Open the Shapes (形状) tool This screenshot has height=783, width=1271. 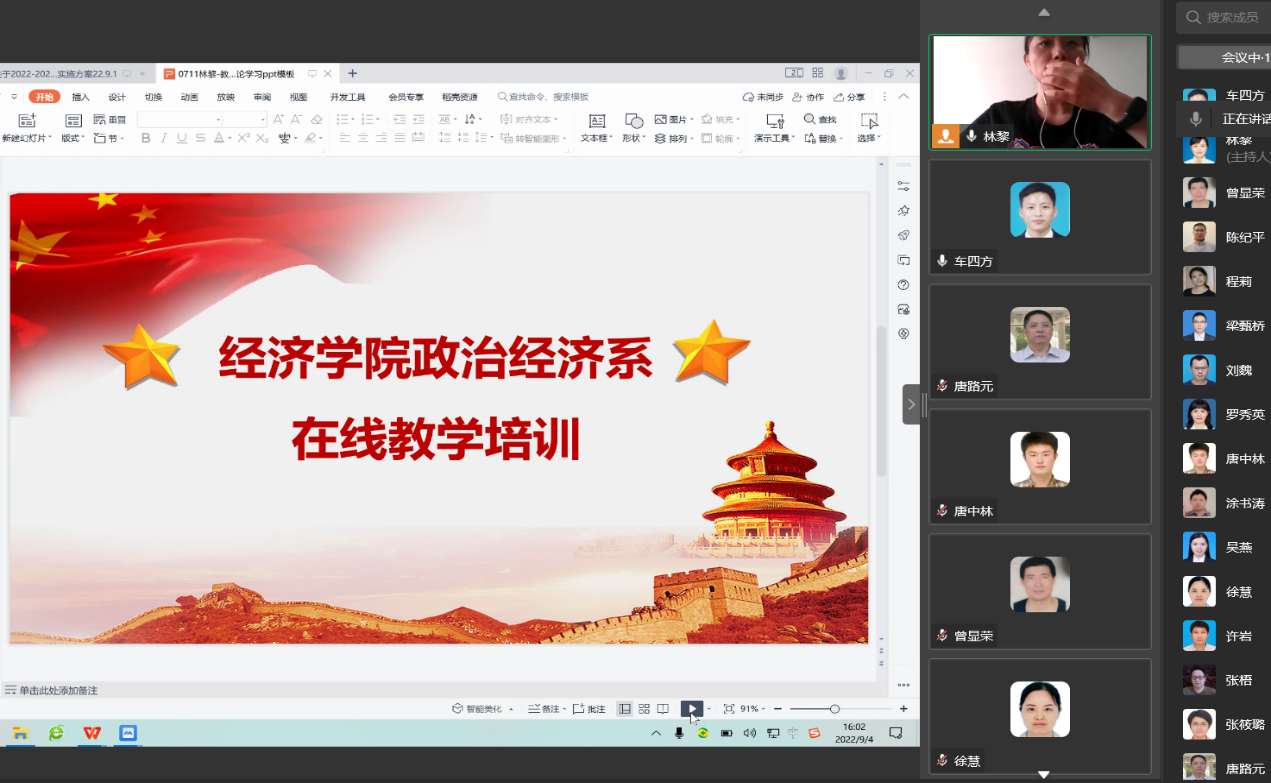point(633,121)
